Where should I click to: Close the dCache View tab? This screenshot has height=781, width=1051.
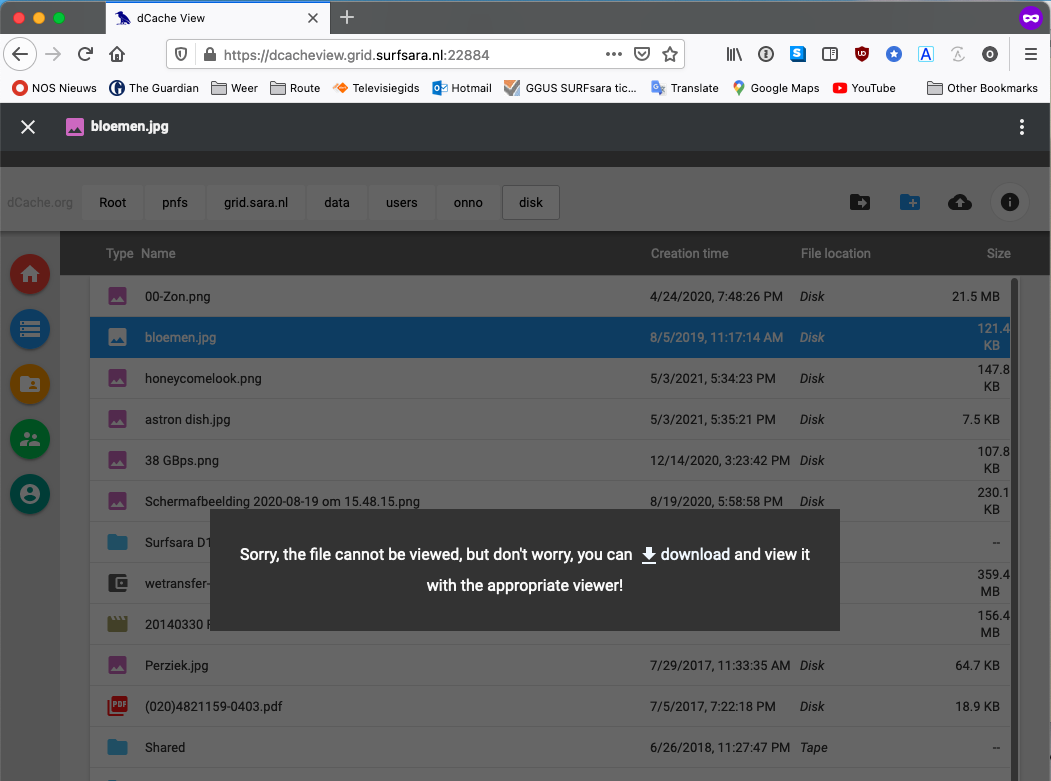coord(312,18)
